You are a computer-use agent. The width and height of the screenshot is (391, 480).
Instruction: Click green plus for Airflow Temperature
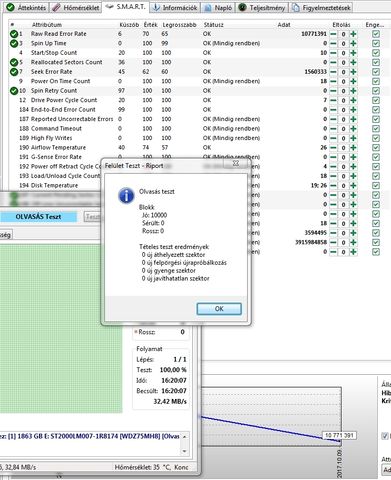353,148
